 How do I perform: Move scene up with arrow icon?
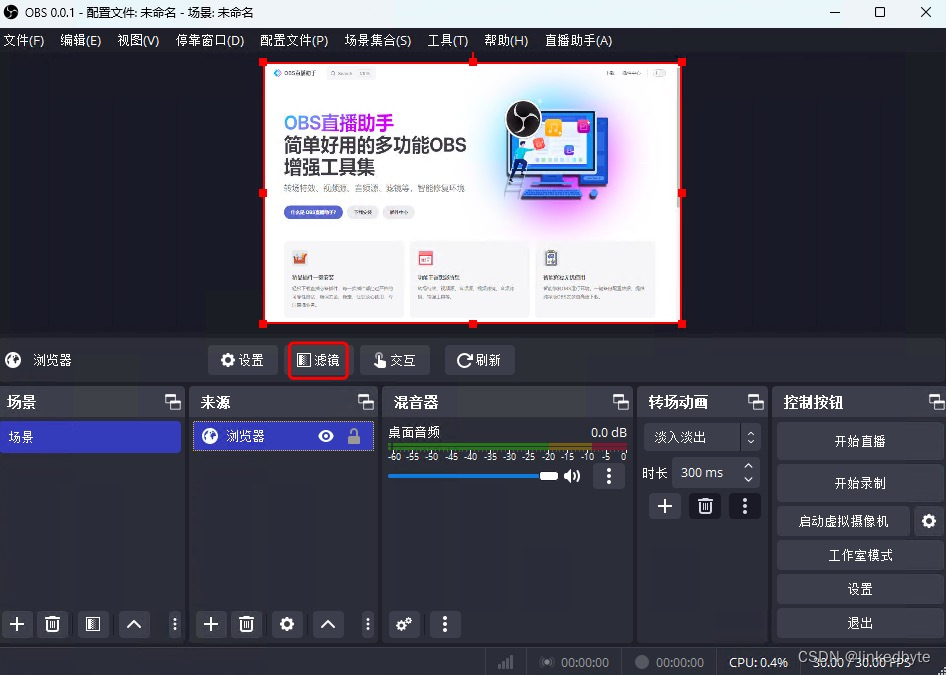pos(134,624)
